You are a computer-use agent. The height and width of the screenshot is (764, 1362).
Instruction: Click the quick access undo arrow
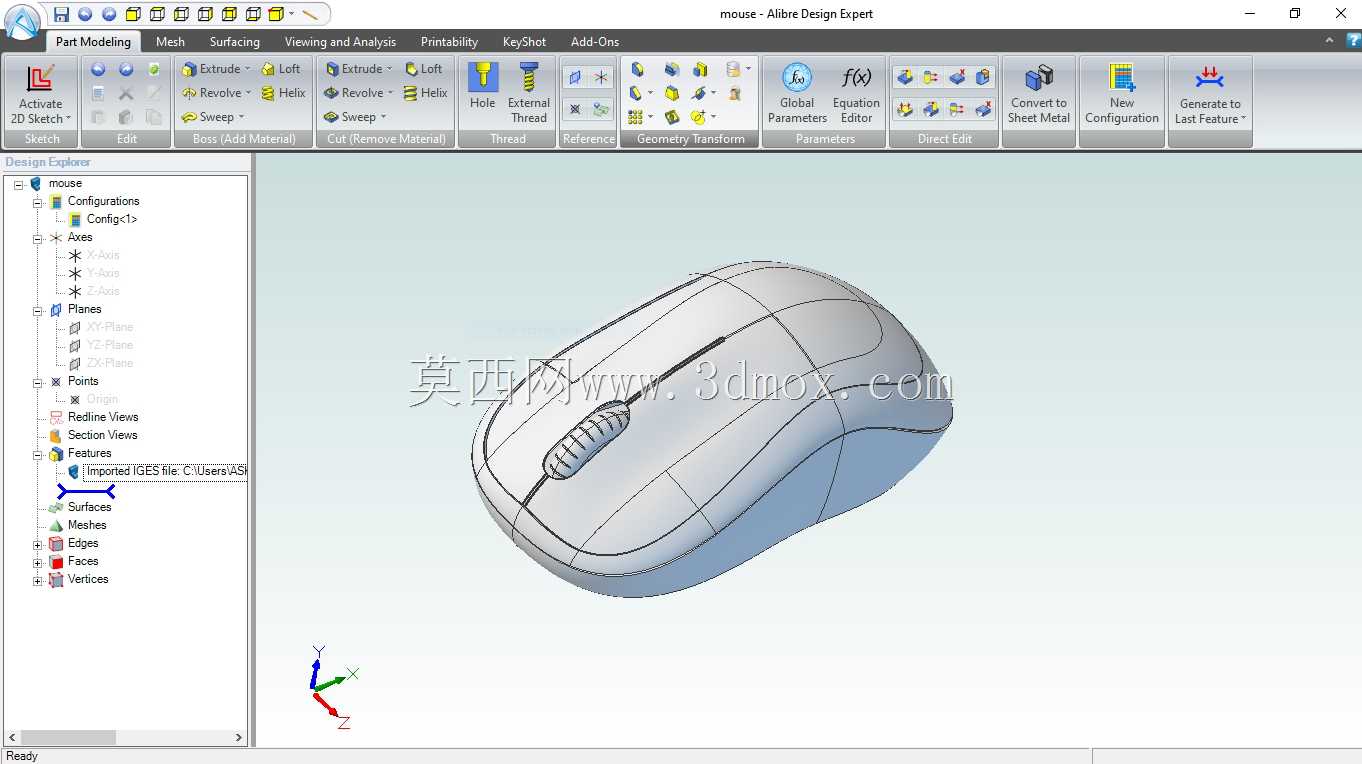85,14
